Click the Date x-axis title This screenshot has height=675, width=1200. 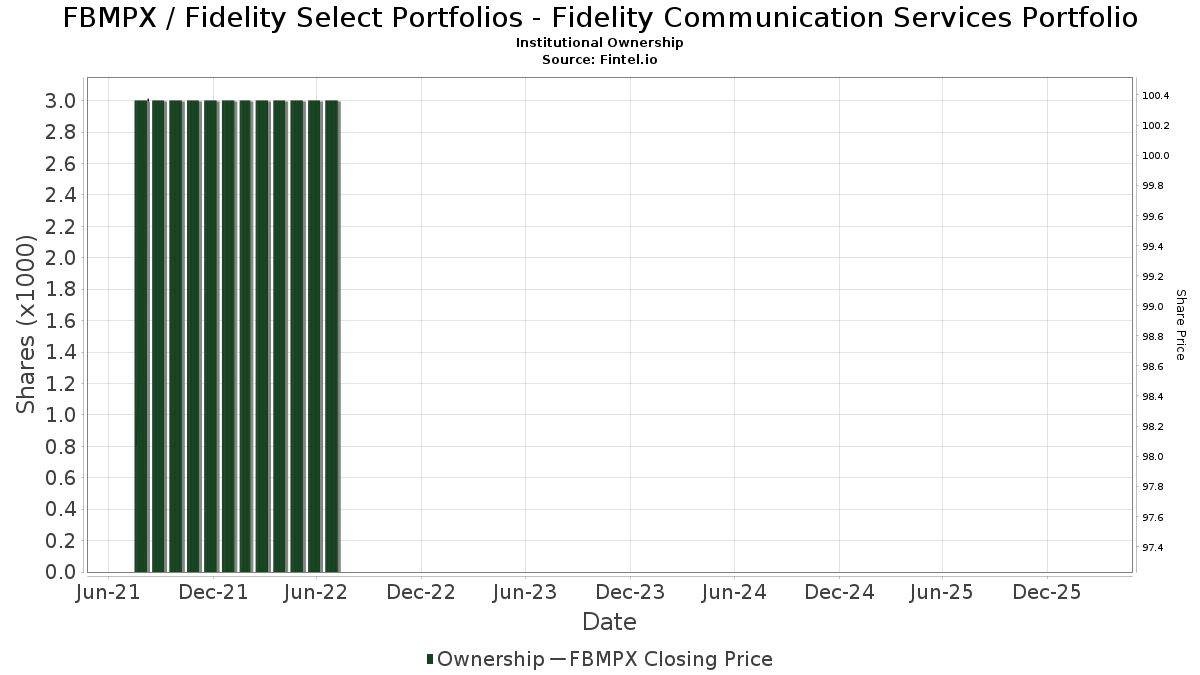(609, 622)
